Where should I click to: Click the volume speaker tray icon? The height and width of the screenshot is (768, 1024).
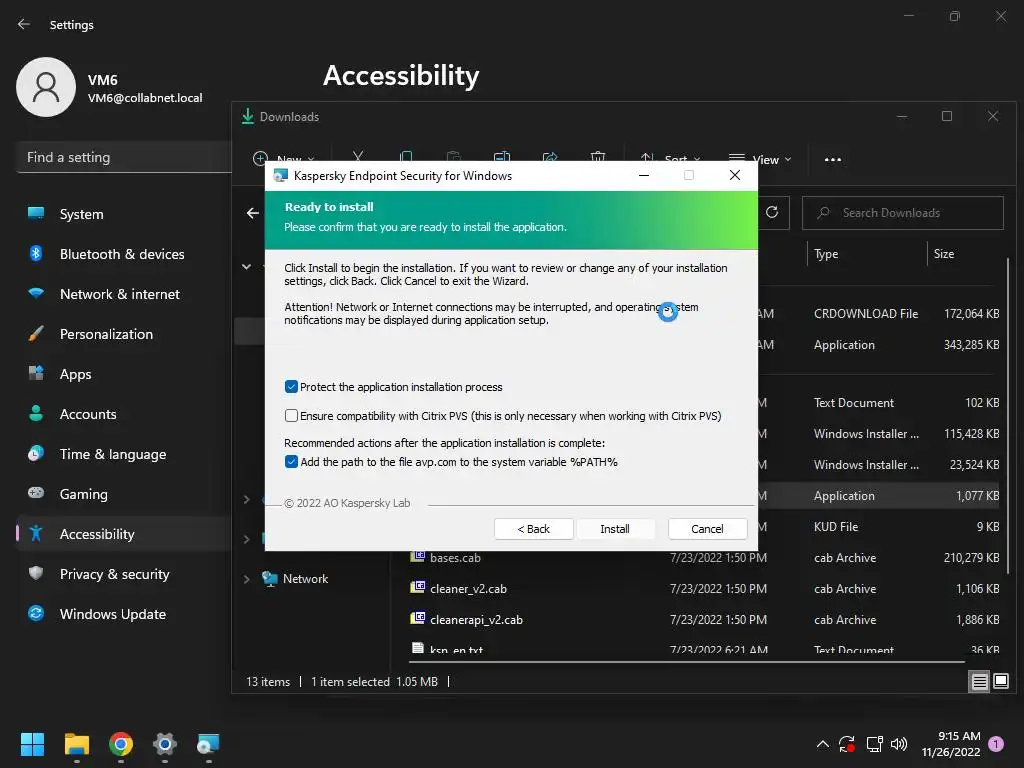click(899, 744)
